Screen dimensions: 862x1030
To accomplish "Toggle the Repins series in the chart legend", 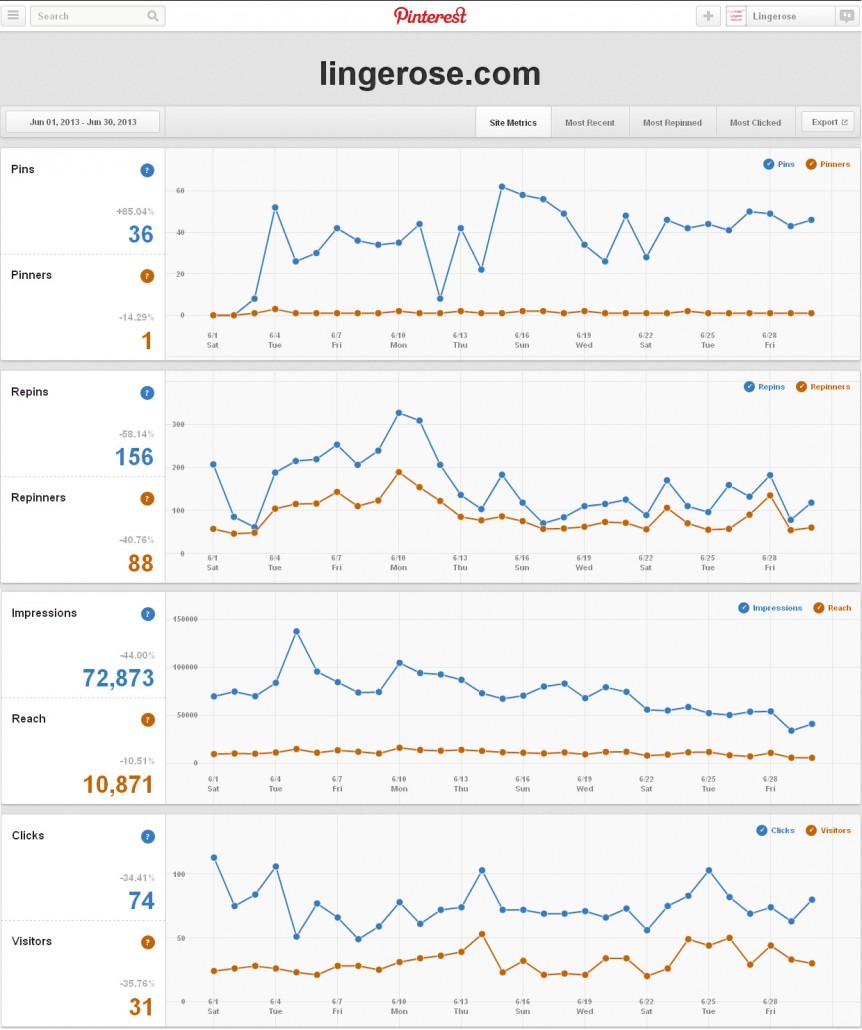I will click(764, 387).
